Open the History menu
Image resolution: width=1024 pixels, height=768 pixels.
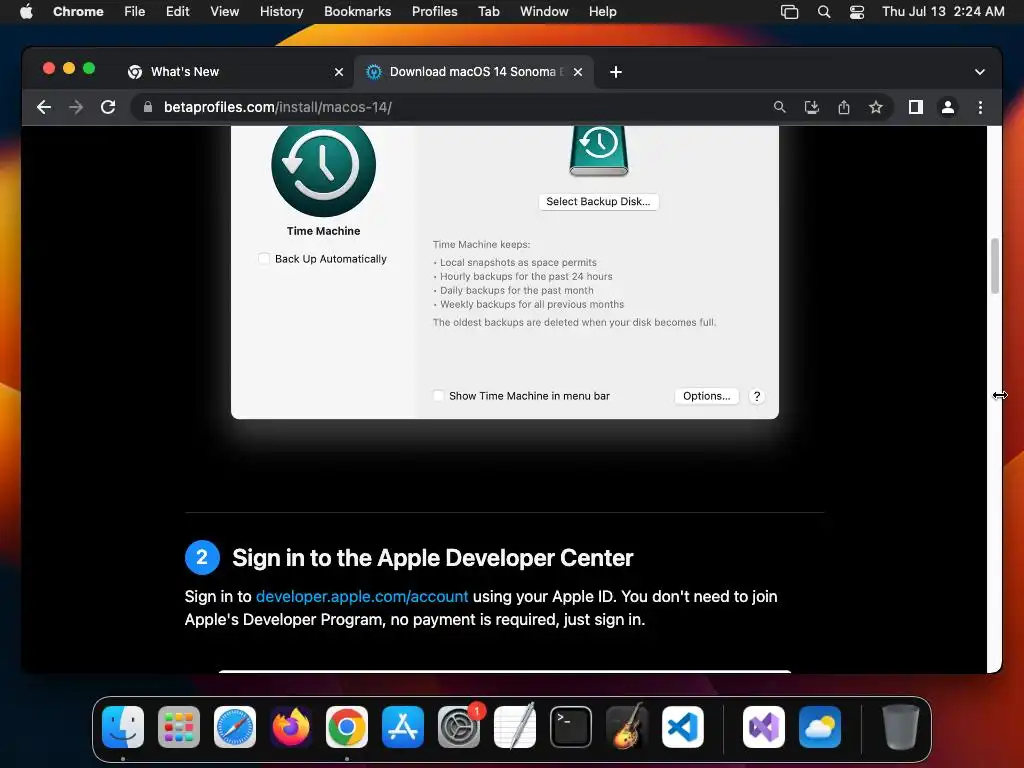[281, 11]
